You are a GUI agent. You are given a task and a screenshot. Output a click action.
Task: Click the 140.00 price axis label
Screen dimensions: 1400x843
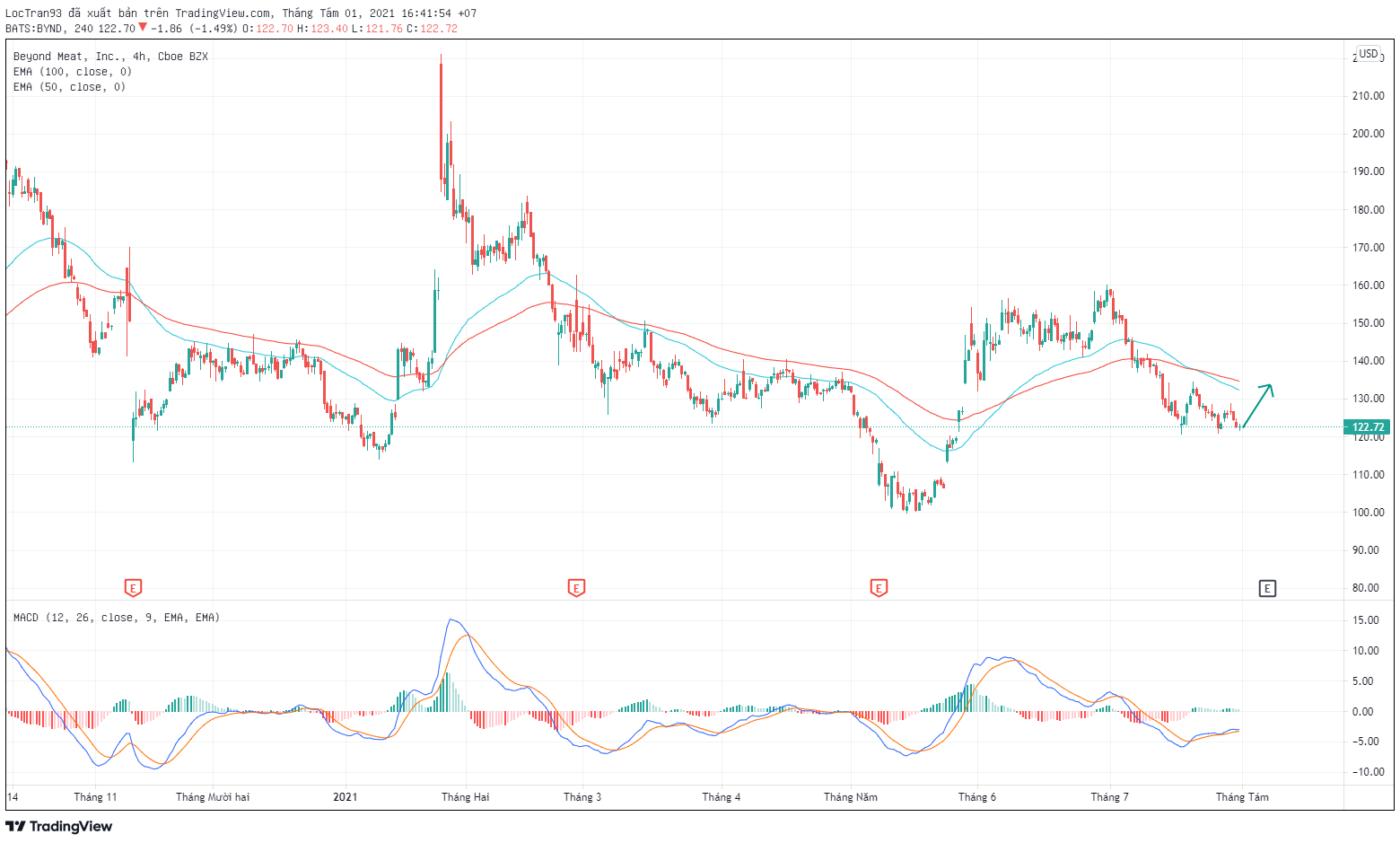pyautogui.click(x=1368, y=361)
